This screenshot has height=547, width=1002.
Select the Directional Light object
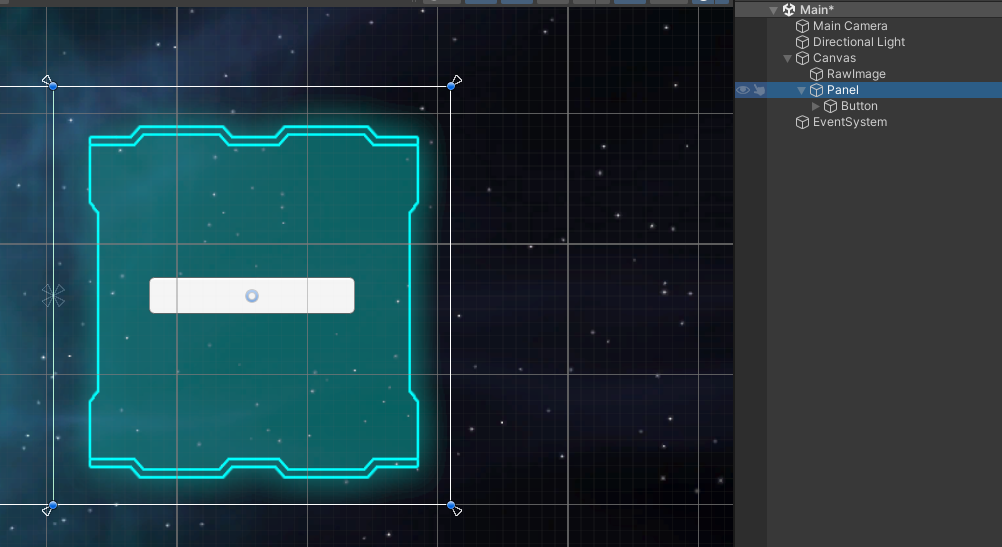(858, 42)
